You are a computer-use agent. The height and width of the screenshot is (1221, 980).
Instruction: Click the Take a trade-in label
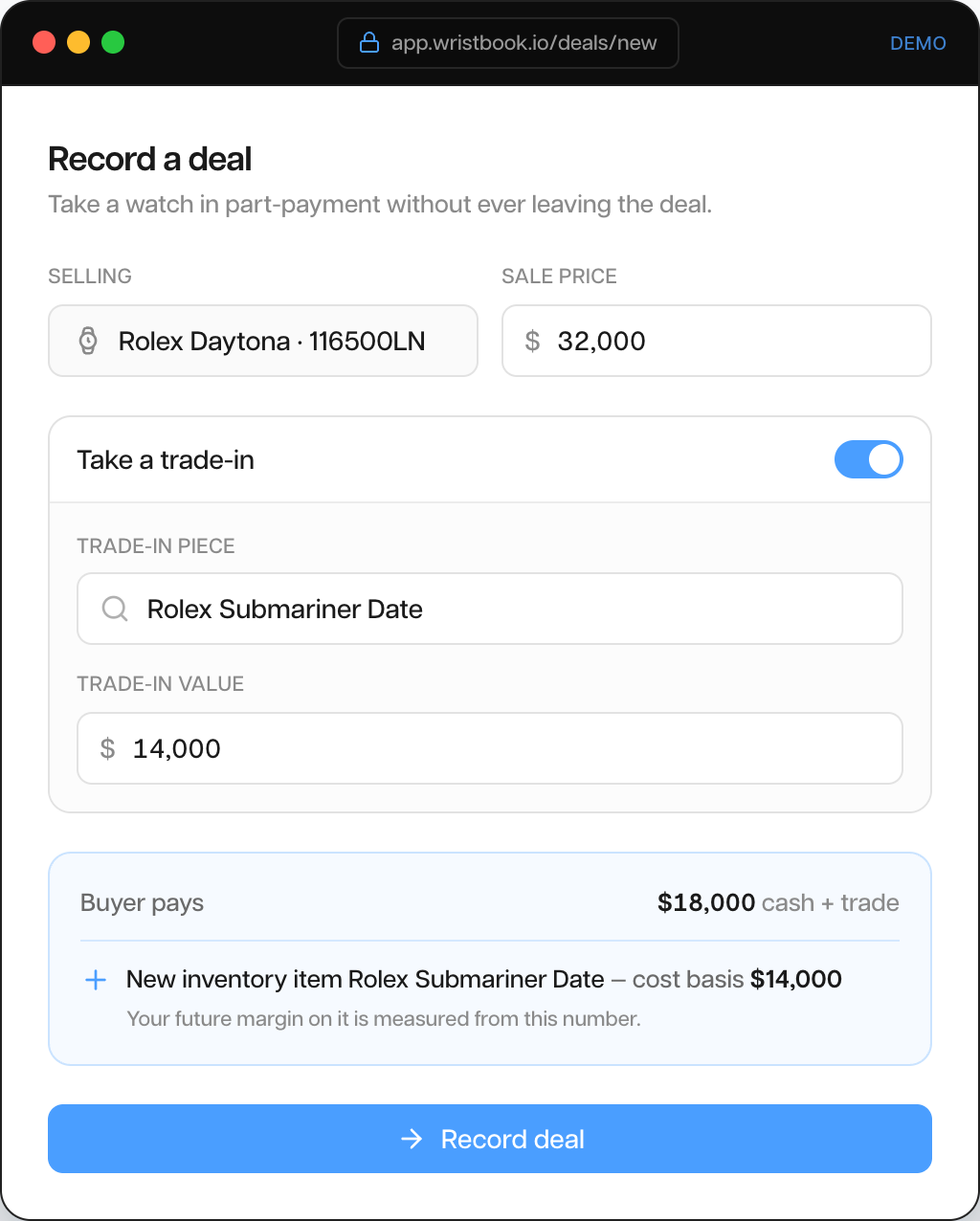click(x=166, y=460)
